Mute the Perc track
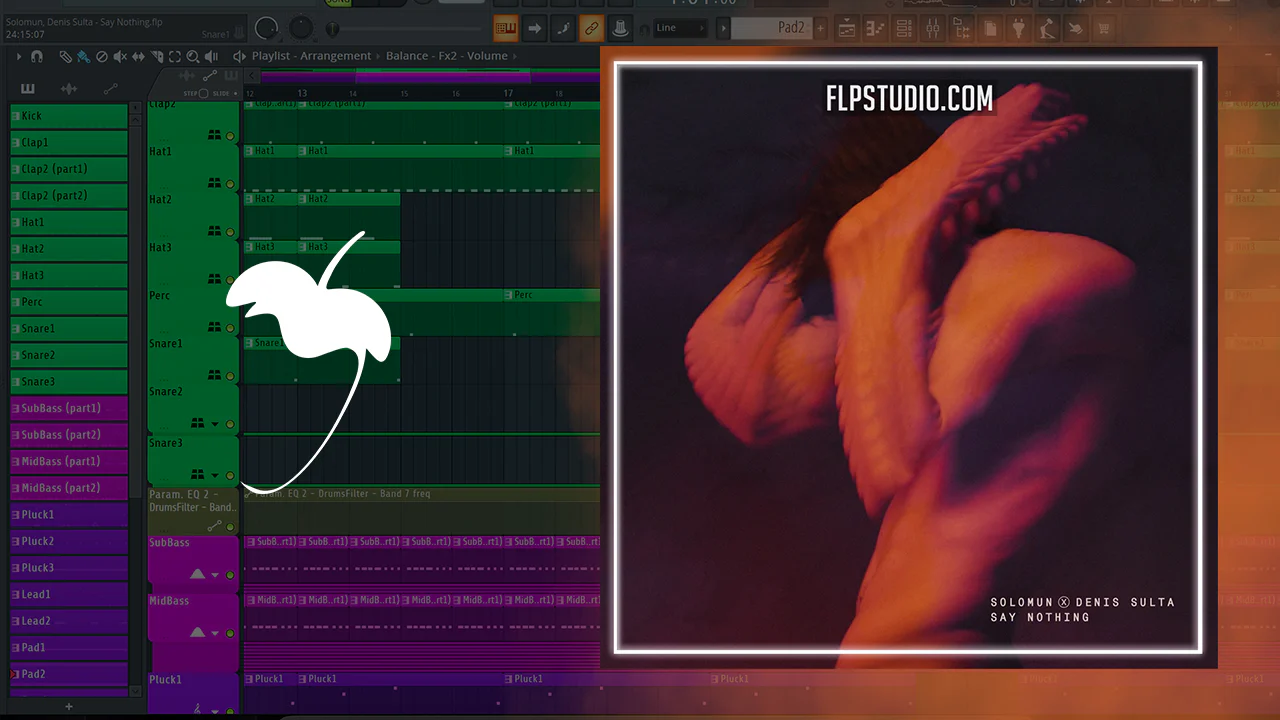Image resolution: width=1280 pixels, height=720 pixels. coord(230,328)
